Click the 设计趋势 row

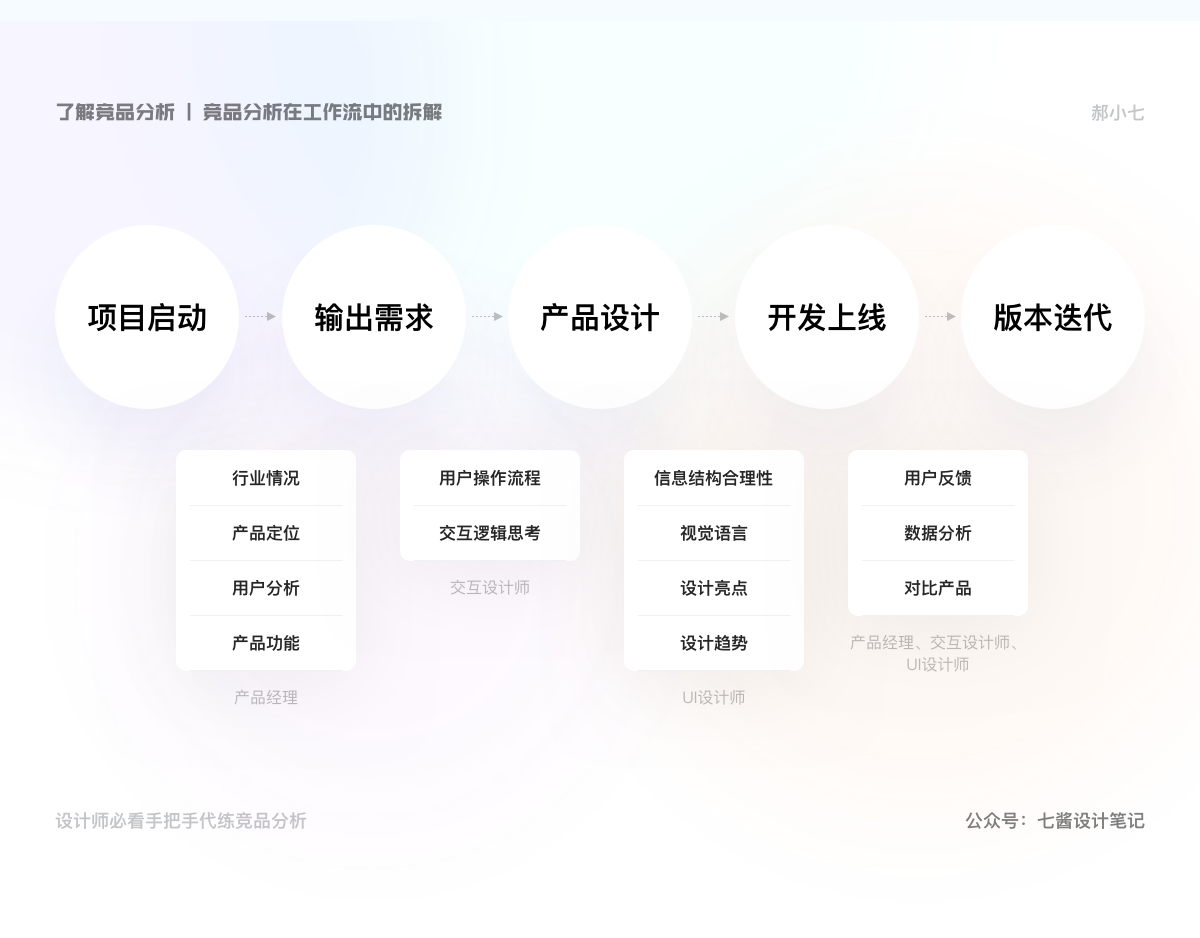click(714, 643)
